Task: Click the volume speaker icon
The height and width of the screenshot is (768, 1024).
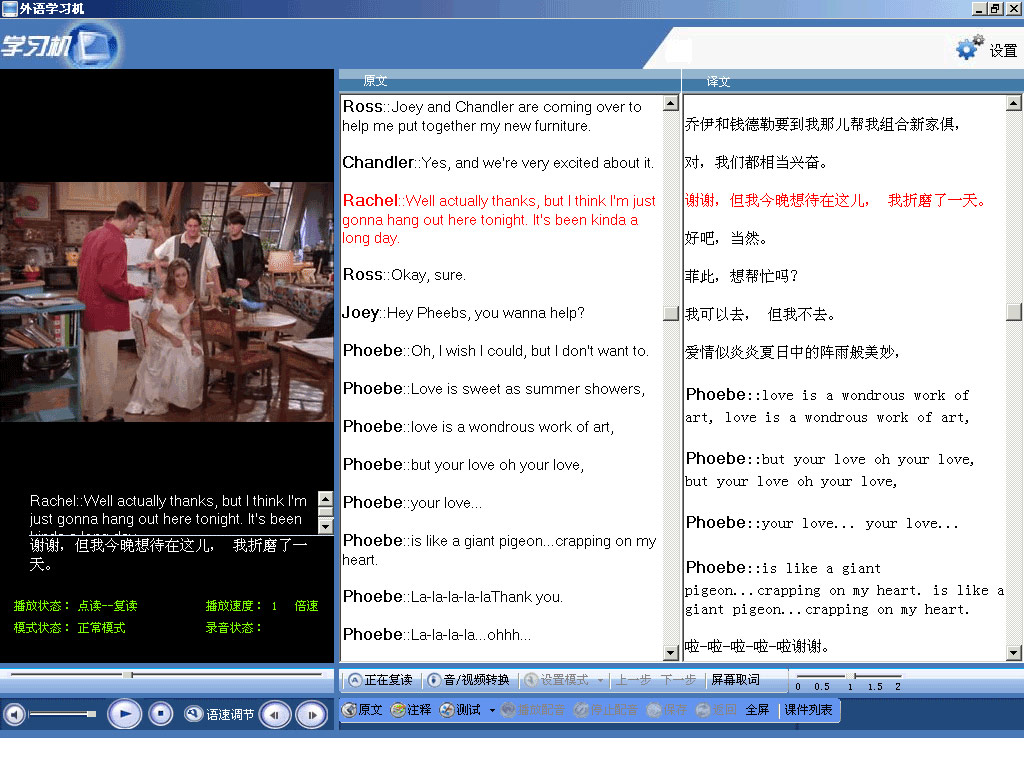Action: (x=14, y=714)
